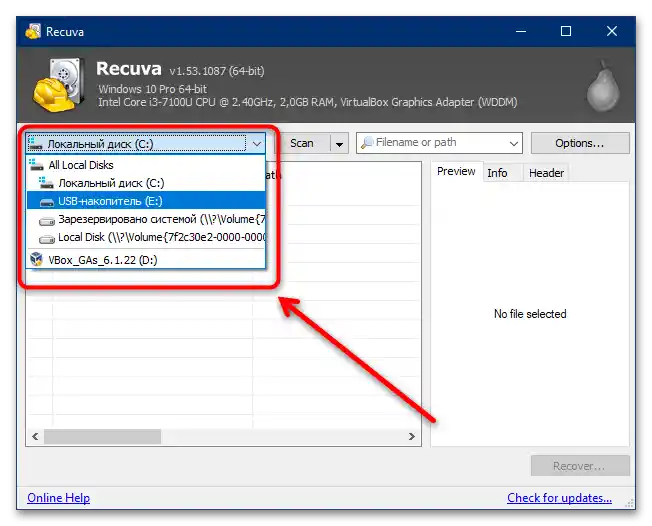
Task: Switch to the Preview tab
Action: pyautogui.click(x=456, y=171)
